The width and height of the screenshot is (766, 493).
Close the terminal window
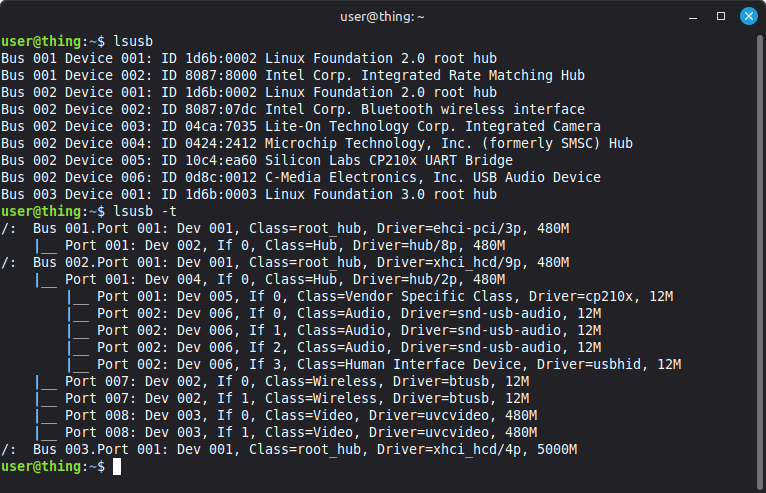pyautogui.click(x=747, y=17)
